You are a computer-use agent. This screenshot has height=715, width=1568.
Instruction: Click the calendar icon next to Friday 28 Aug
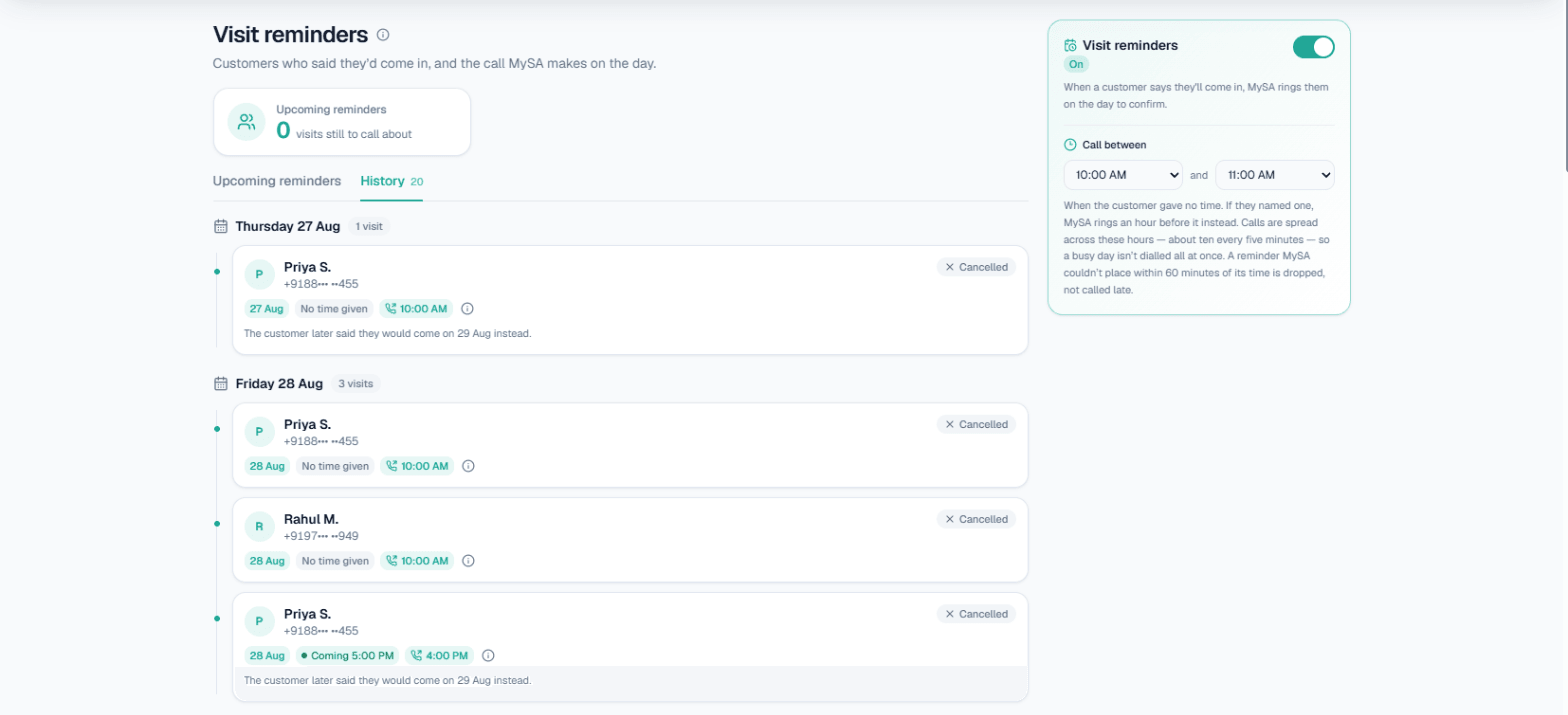[221, 384]
